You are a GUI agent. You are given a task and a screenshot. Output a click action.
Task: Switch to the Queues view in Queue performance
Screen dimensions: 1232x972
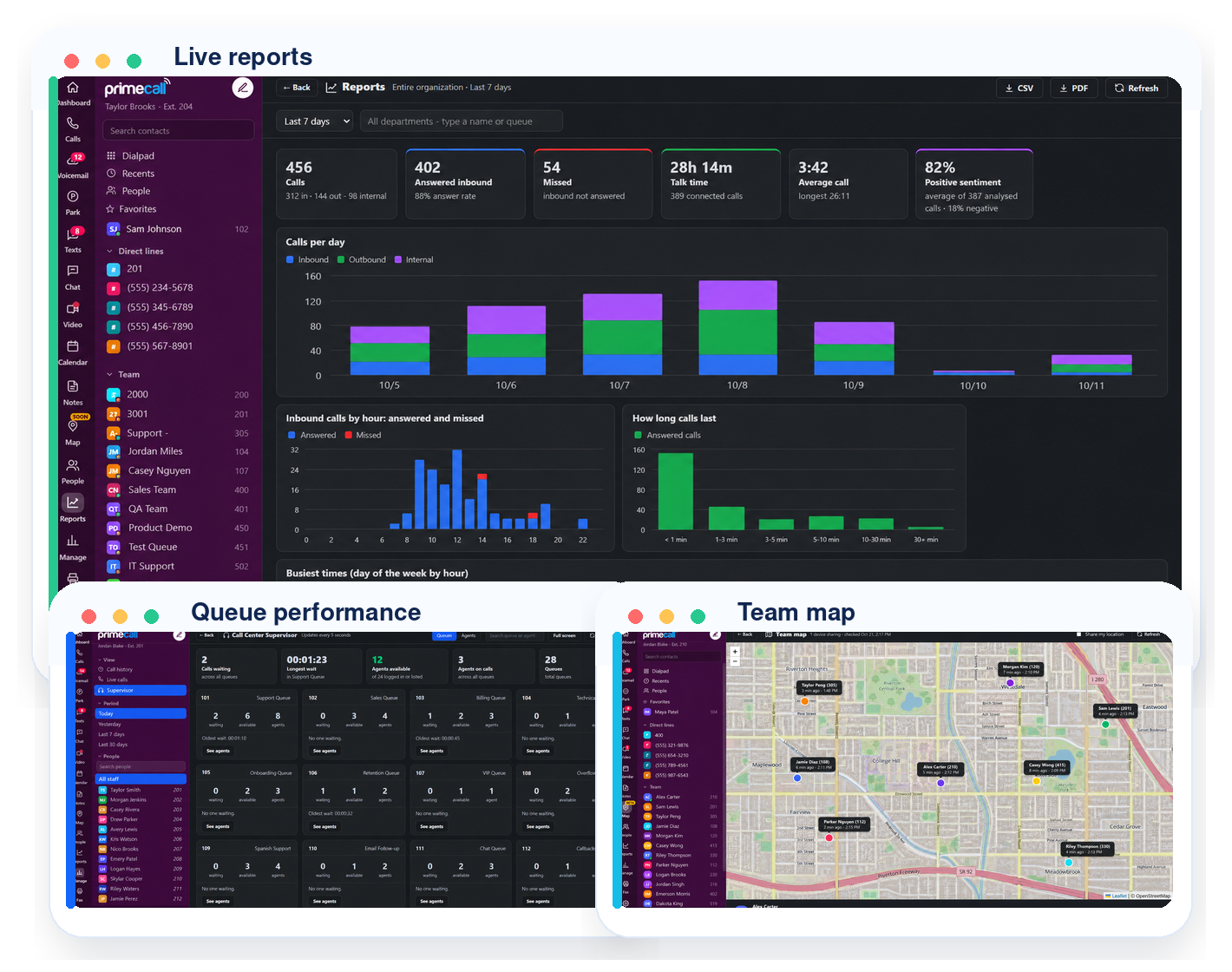coord(444,635)
